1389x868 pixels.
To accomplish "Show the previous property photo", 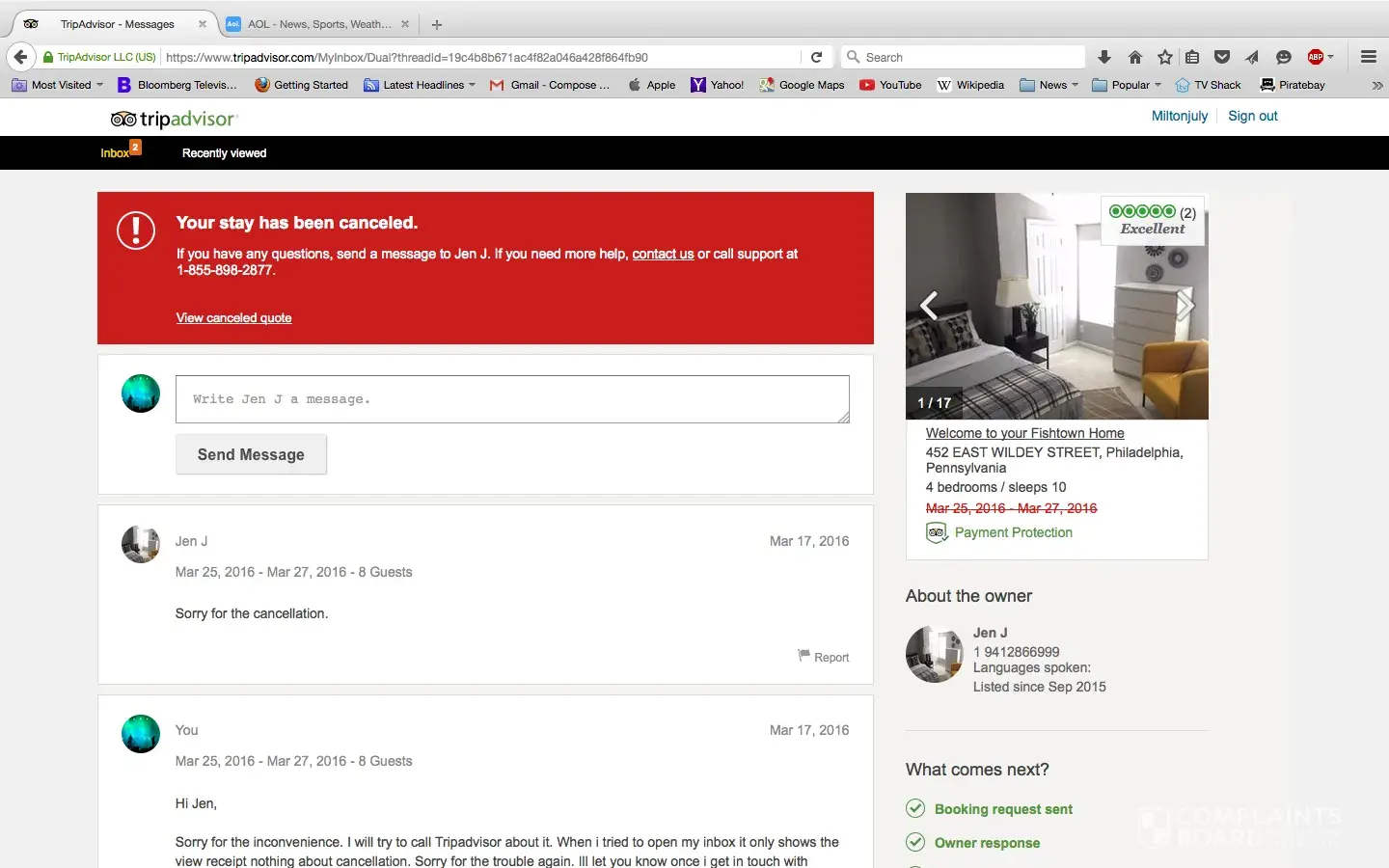I will [929, 306].
